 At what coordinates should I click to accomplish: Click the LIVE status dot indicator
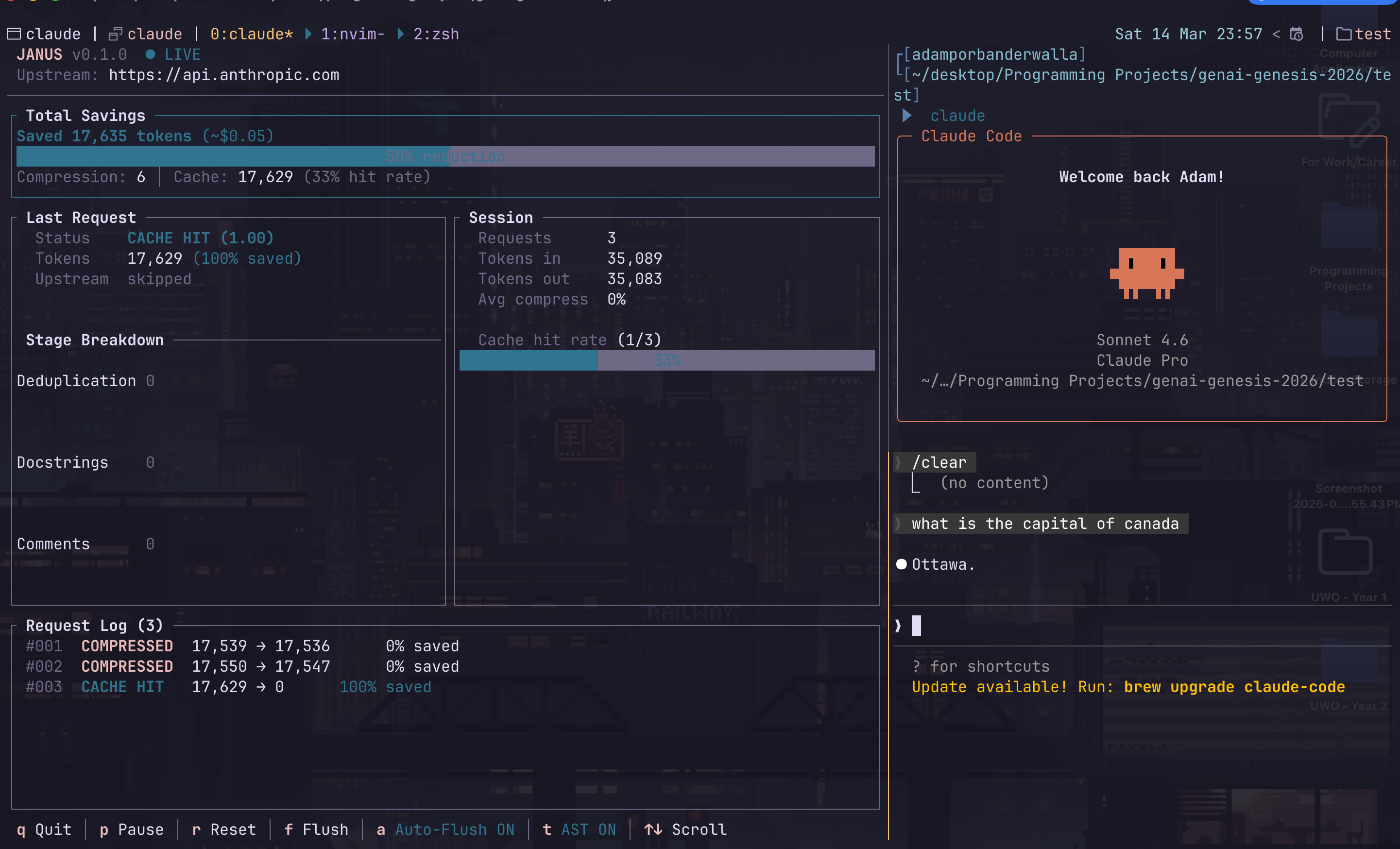(150, 54)
